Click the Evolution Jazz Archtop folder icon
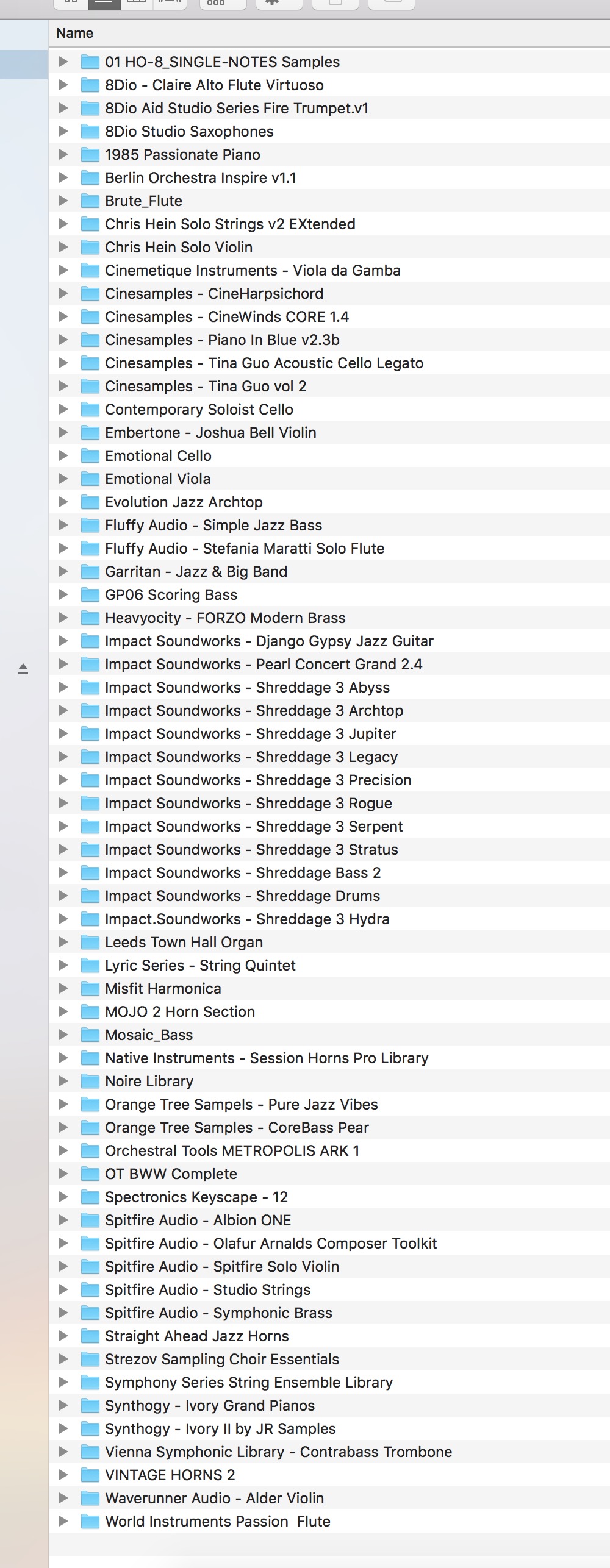Image resolution: width=610 pixels, height=1568 pixels. tap(90, 502)
